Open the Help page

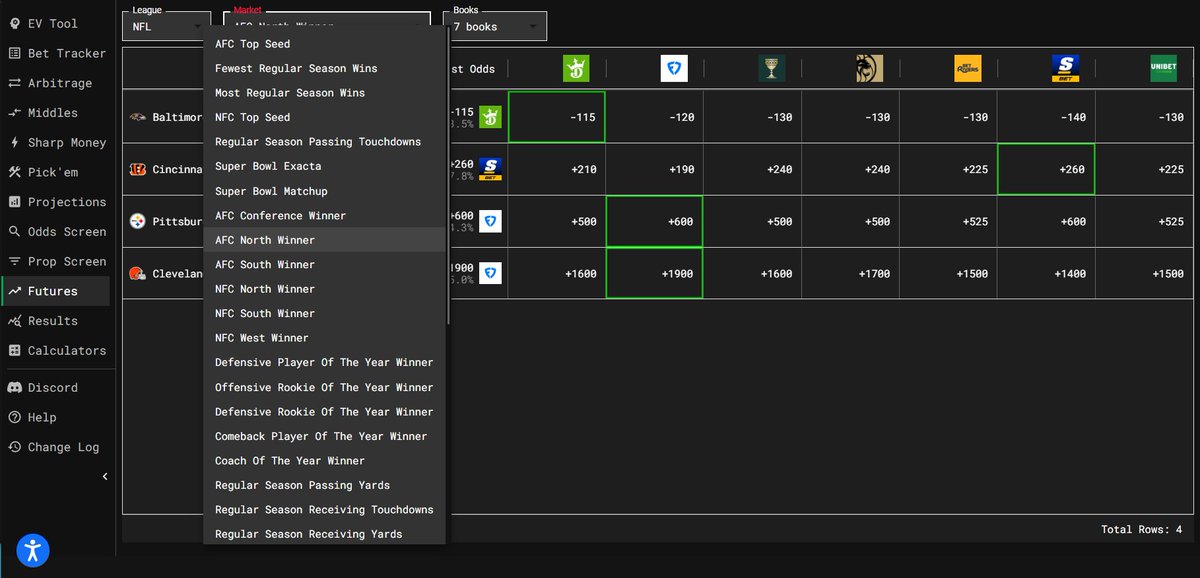[57, 418]
